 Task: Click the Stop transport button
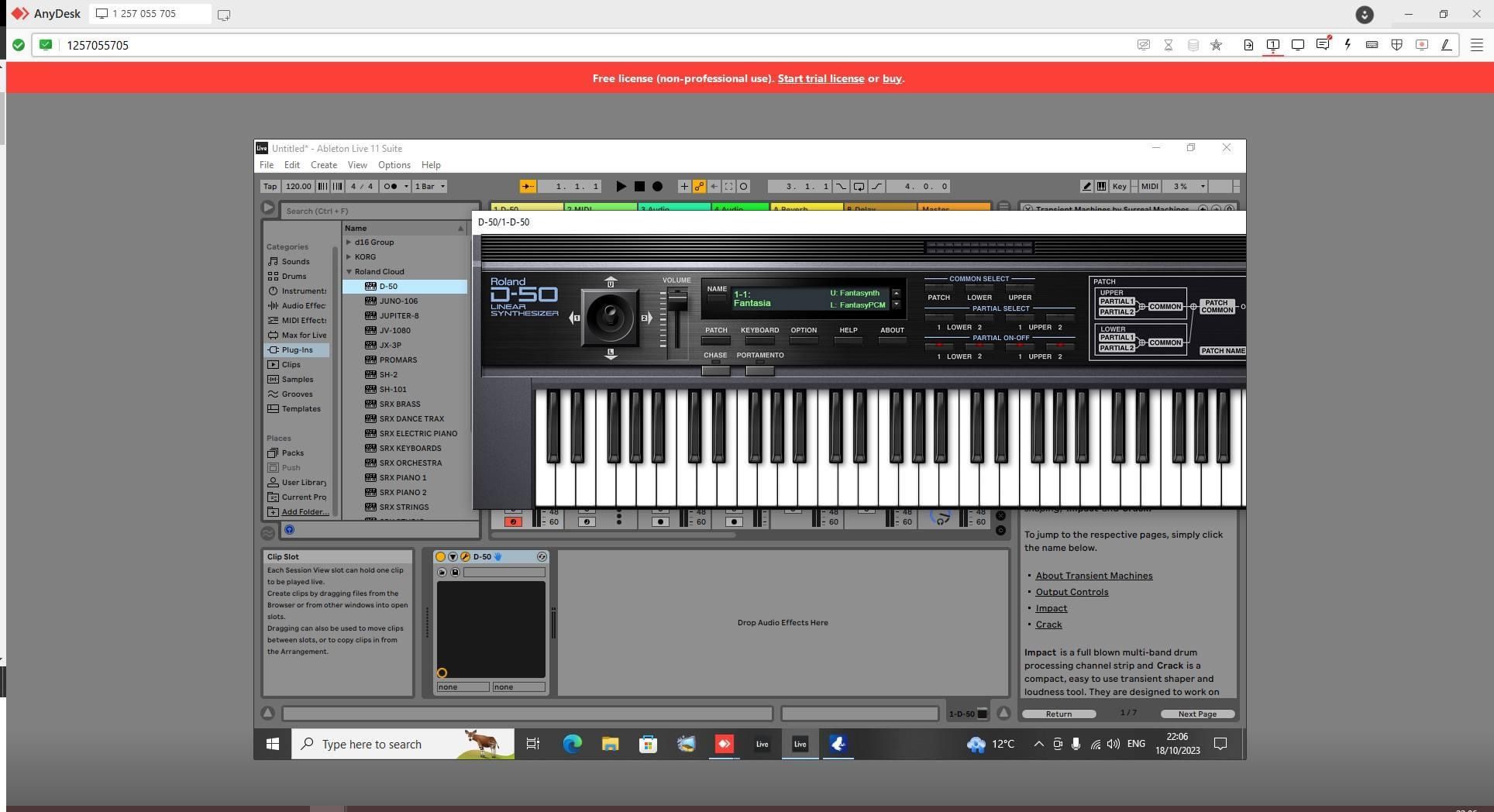coord(639,186)
